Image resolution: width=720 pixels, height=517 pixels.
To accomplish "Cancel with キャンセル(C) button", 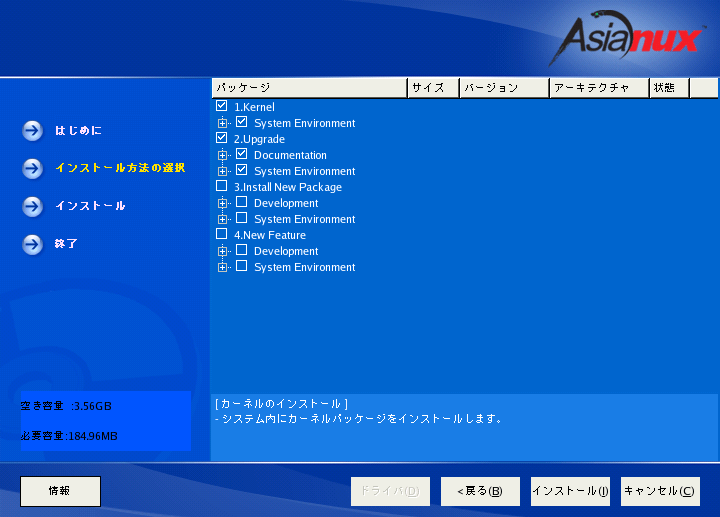I will 660,491.
